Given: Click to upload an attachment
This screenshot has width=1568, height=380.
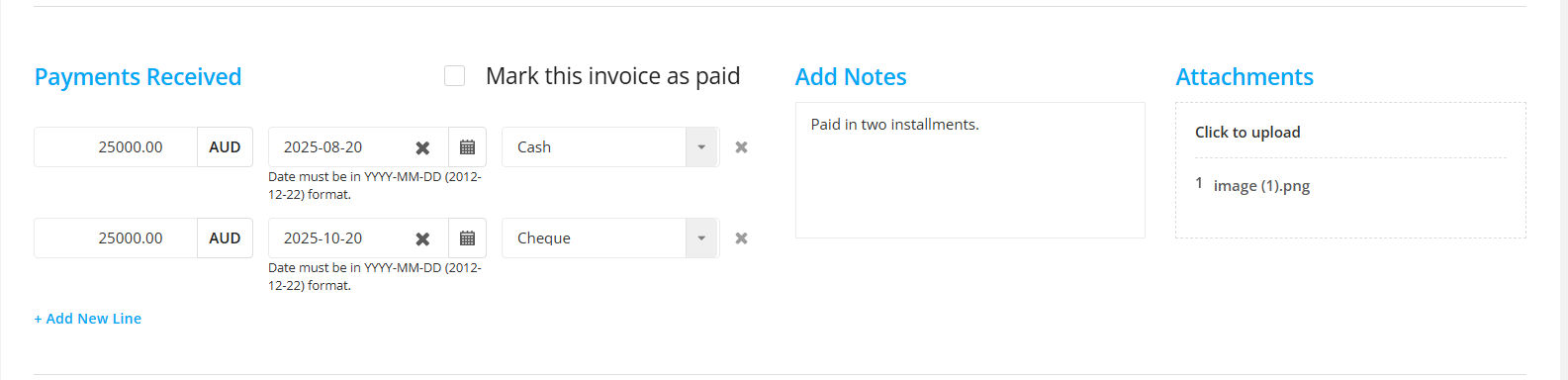Looking at the screenshot, I should [1247, 133].
